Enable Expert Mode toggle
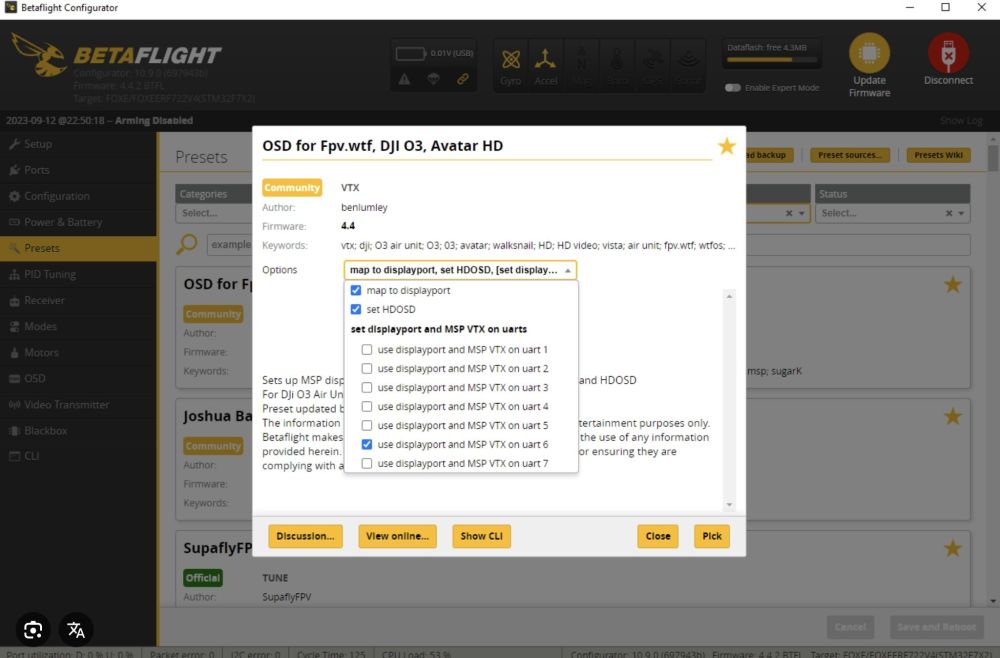The image size is (1000, 658). click(733, 88)
